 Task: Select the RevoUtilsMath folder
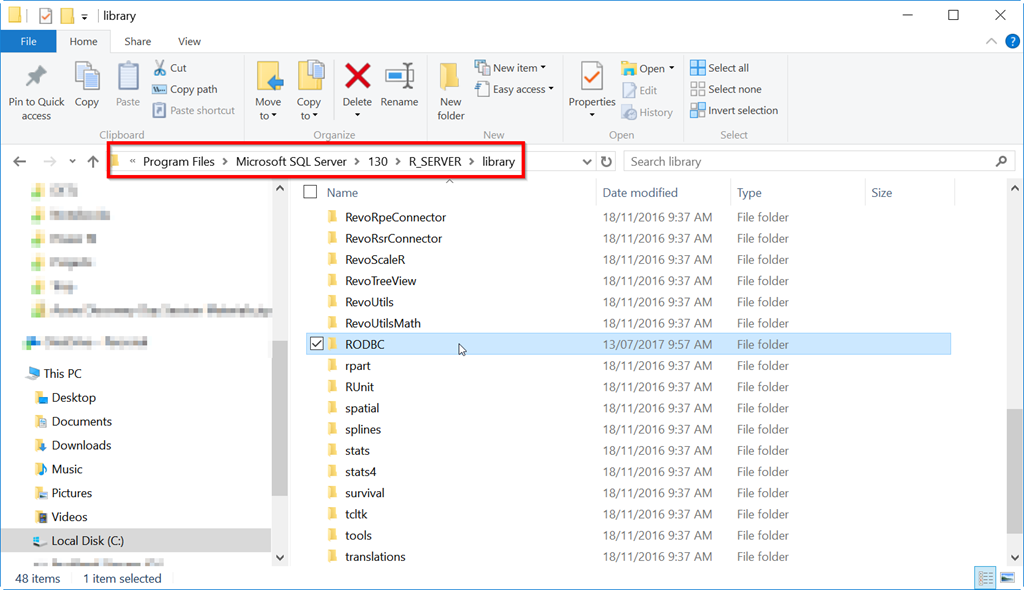point(383,323)
